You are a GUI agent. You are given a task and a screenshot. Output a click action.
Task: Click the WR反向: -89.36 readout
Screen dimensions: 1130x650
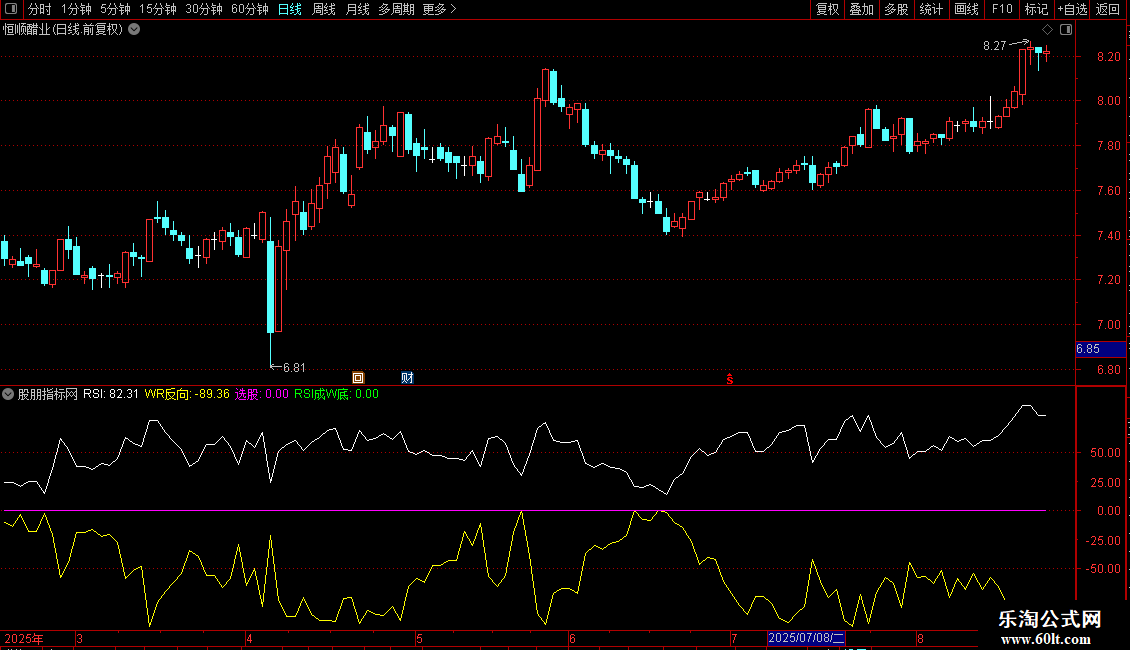pyautogui.click(x=187, y=394)
